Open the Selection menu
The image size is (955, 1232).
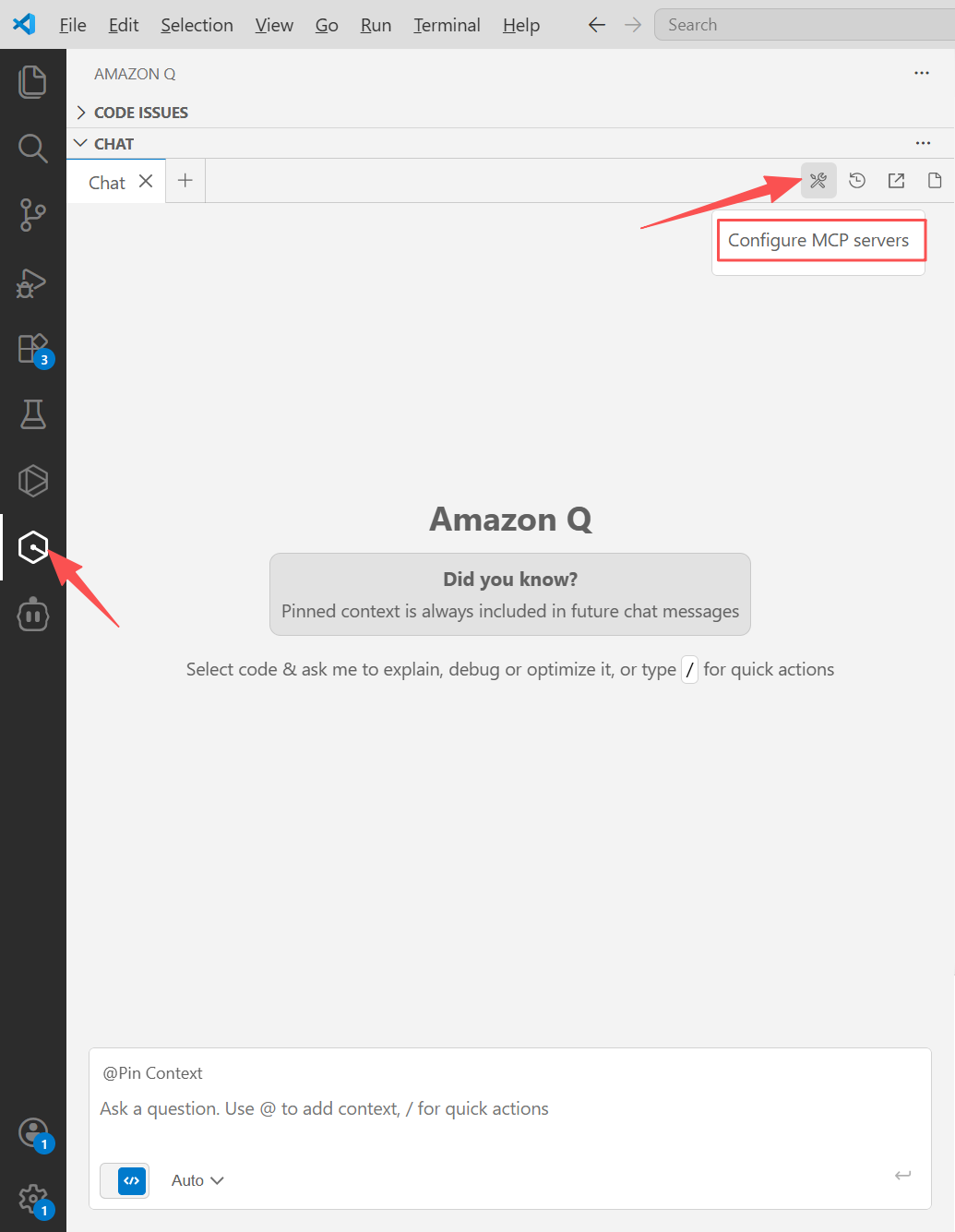(197, 25)
